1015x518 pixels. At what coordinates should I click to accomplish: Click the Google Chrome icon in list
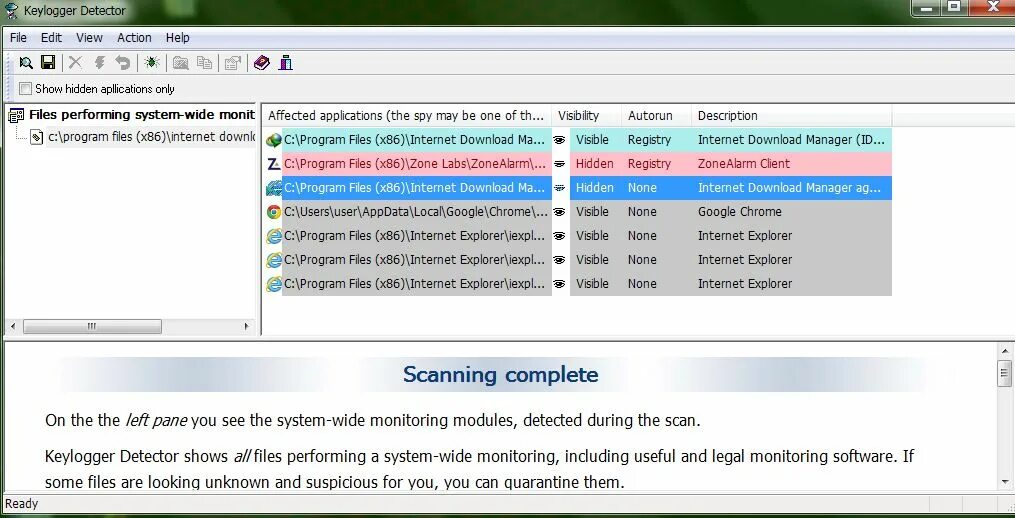coord(274,212)
